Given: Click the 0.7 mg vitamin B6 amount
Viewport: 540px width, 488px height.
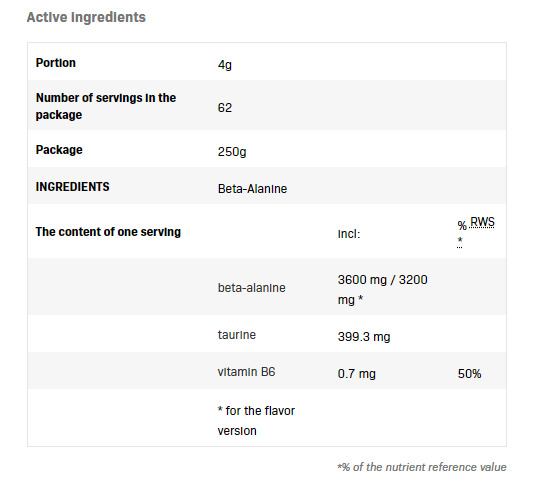Looking at the screenshot, I should [357, 374].
